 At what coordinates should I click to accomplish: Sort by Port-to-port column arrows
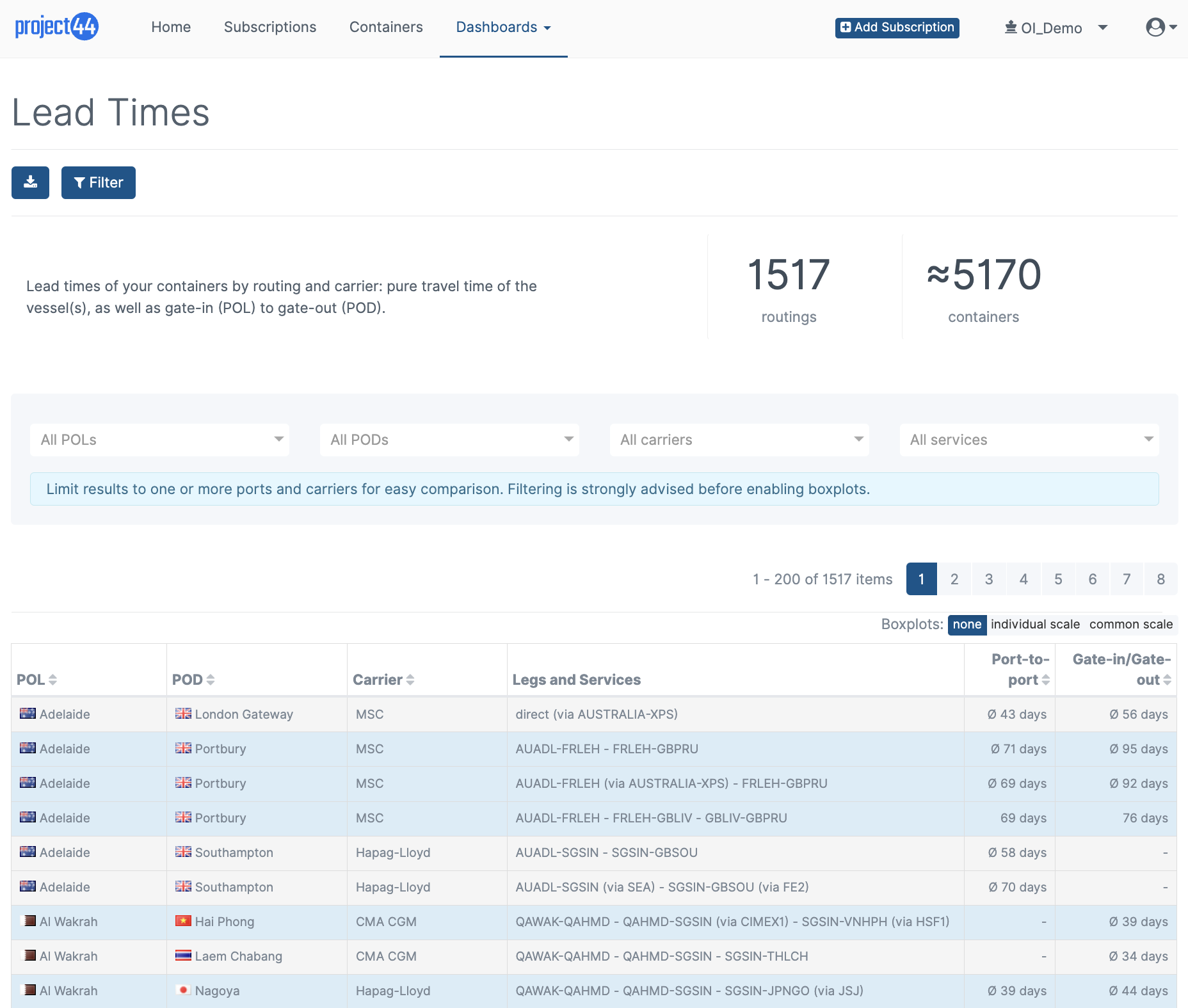tap(1046, 680)
